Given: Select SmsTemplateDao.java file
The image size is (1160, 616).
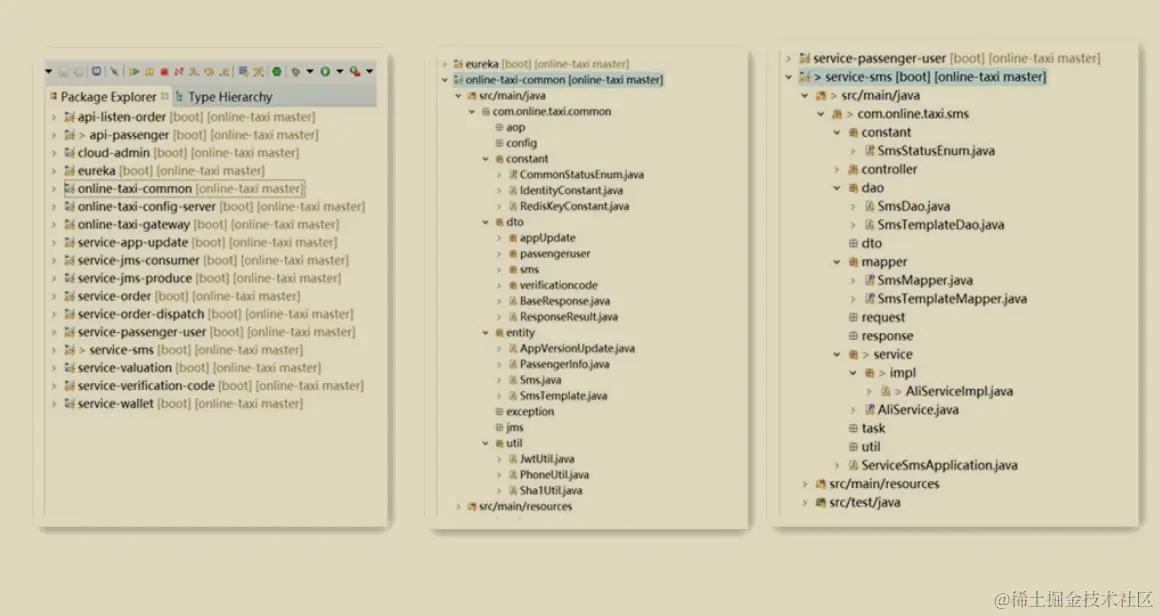Looking at the screenshot, I should [940, 225].
